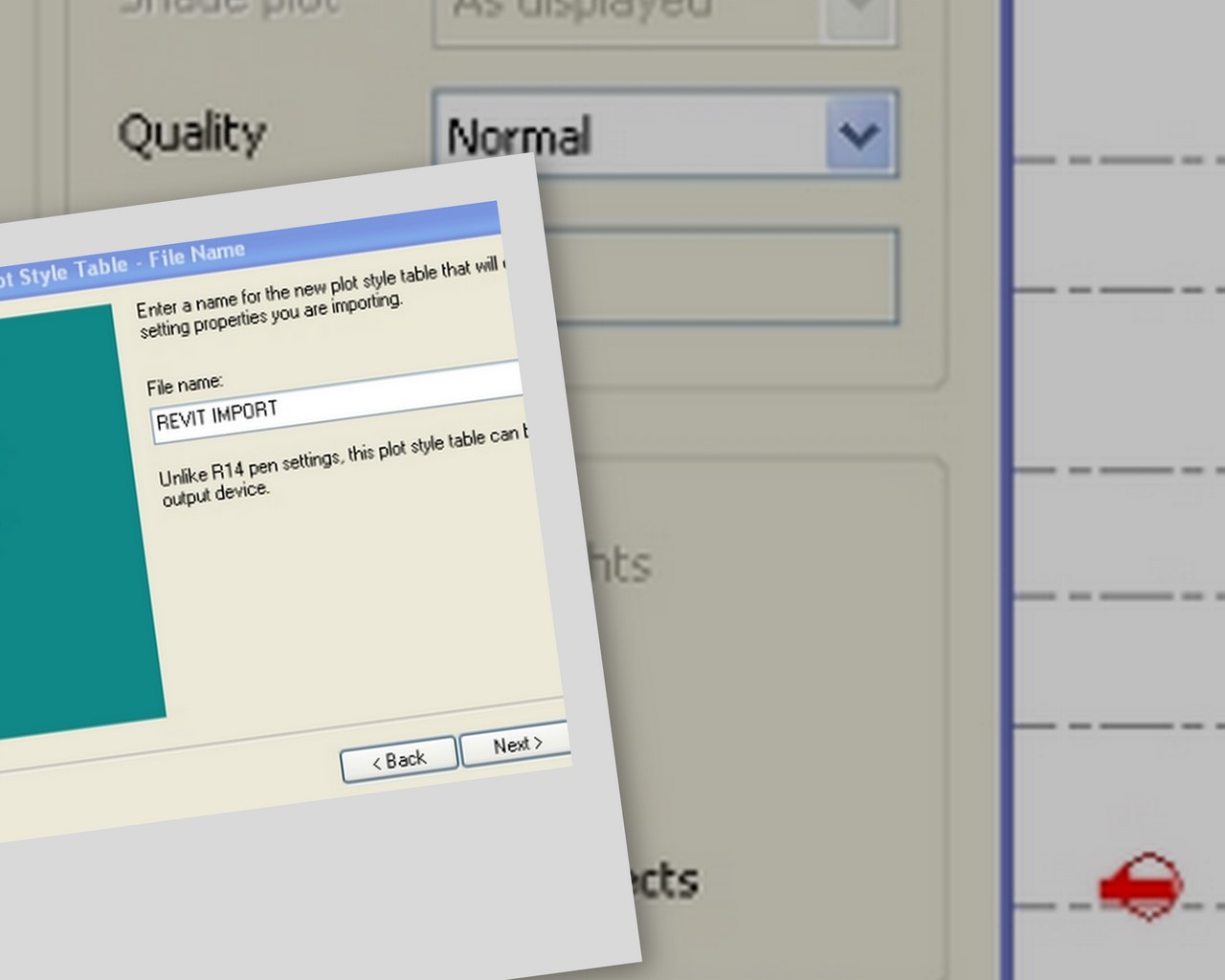
Task: Click the File name field containing REVIT IMPORT
Action: (337, 403)
